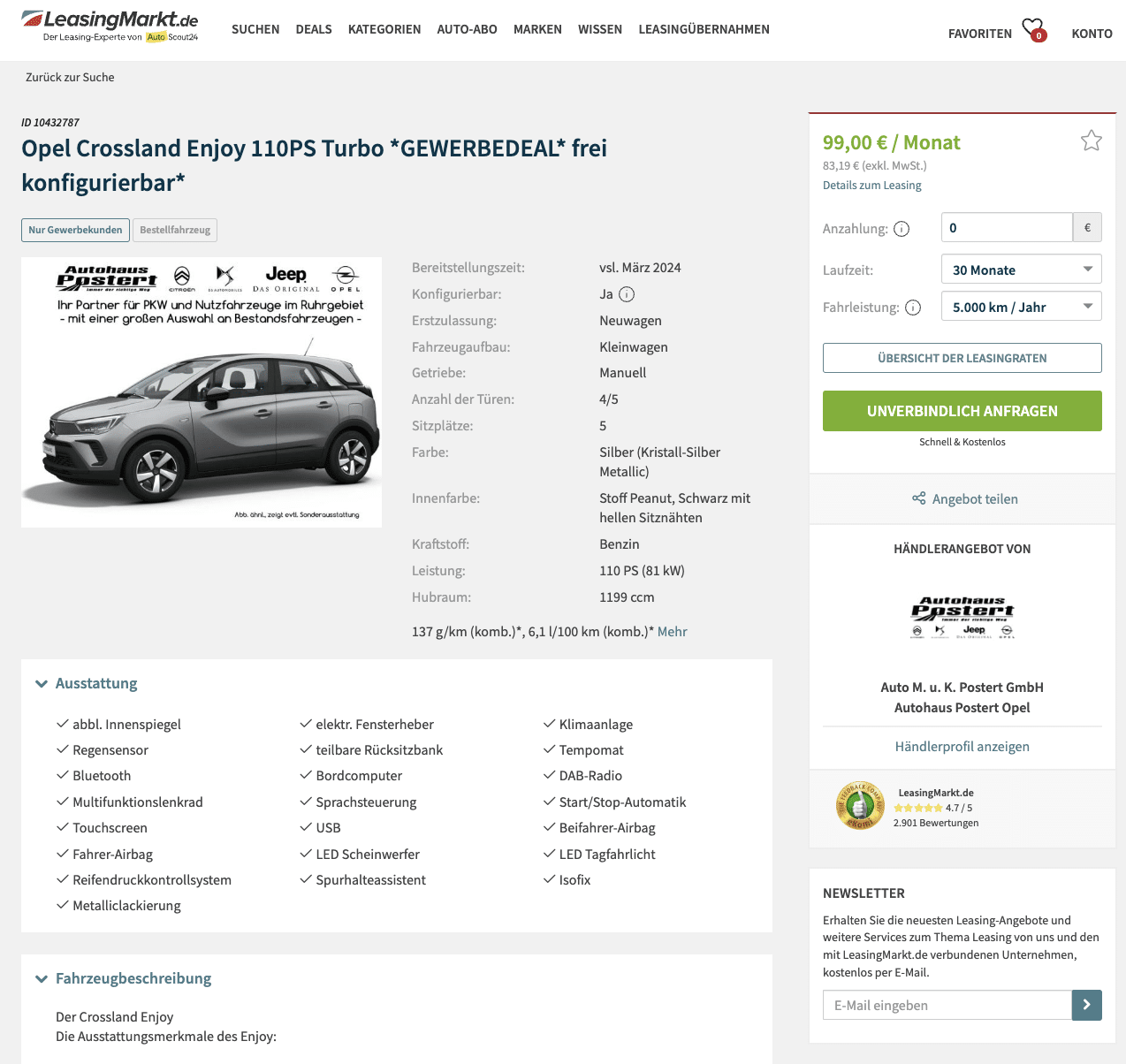Open Übersicht der Leasingraten
This screenshot has height=1064, width=1126.
coord(962,358)
